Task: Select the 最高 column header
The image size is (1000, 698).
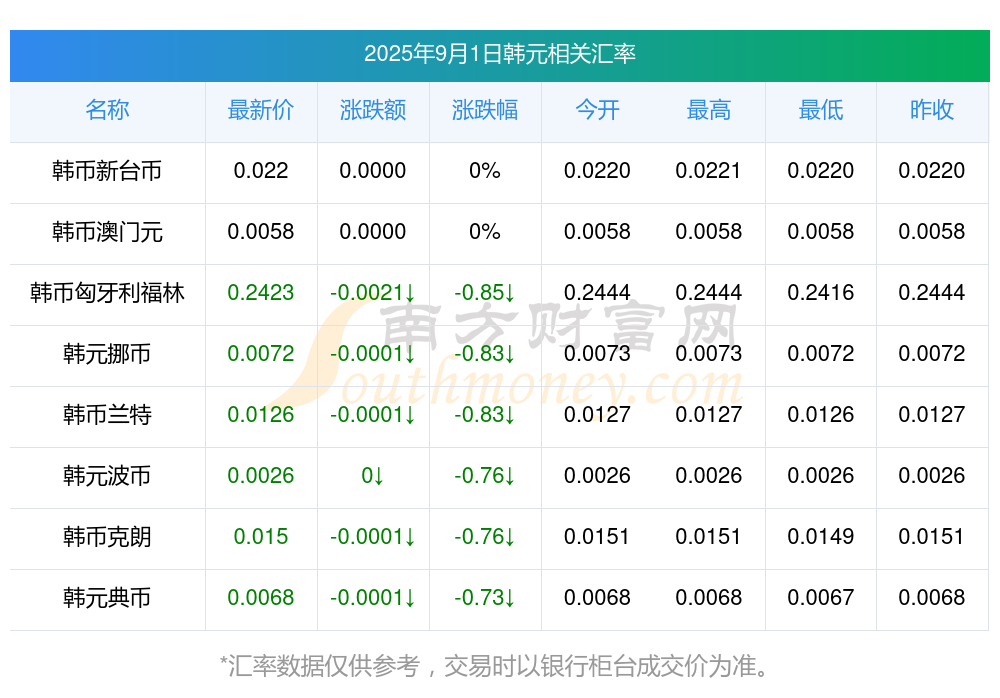Action: (709, 110)
